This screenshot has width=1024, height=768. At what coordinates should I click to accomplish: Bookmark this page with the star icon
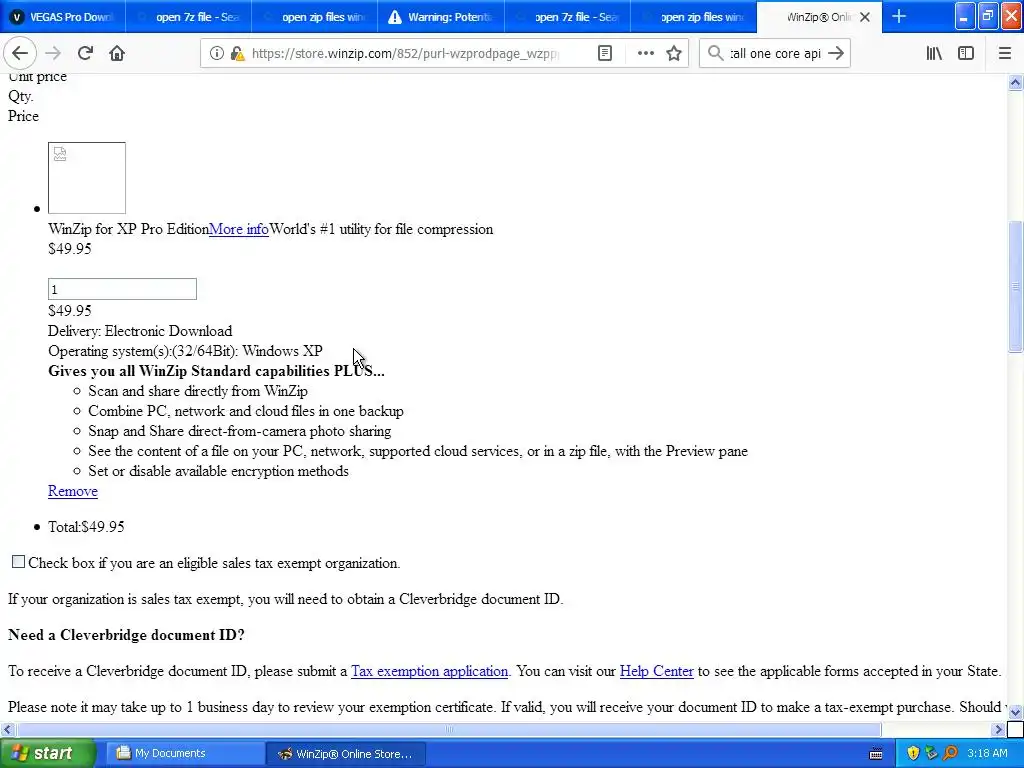pyautogui.click(x=674, y=54)
